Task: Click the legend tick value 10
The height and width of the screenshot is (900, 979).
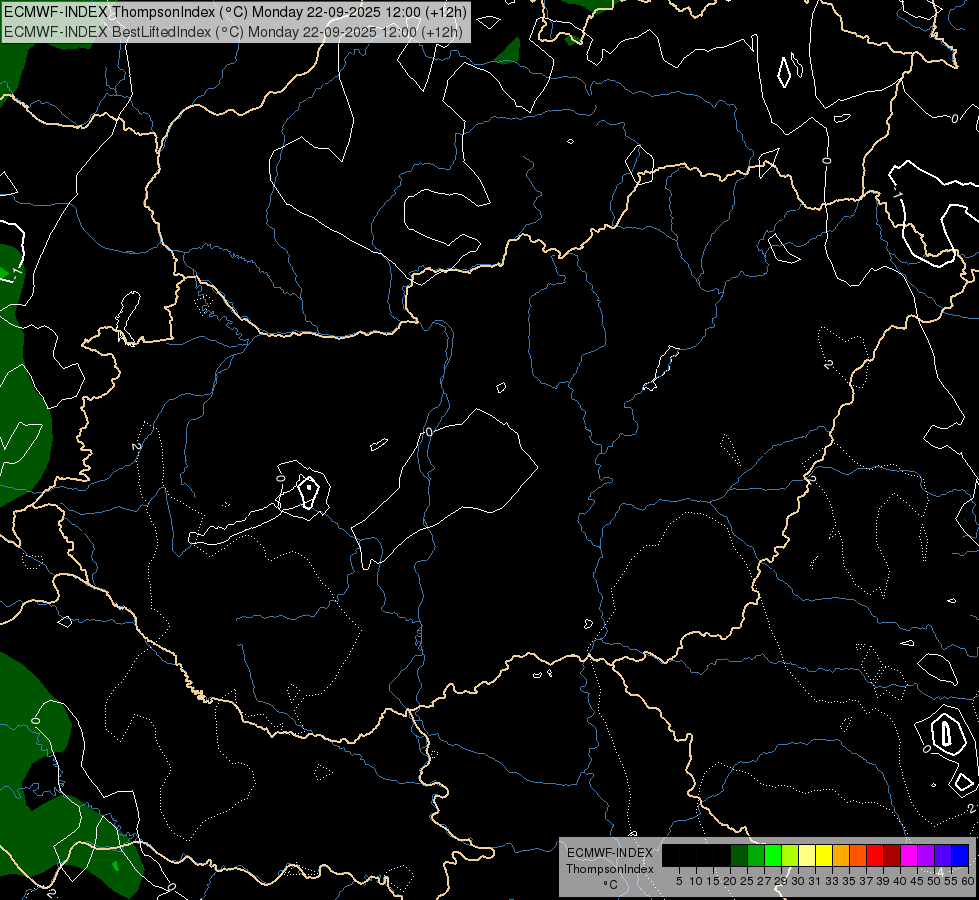Action: point(696,881)
